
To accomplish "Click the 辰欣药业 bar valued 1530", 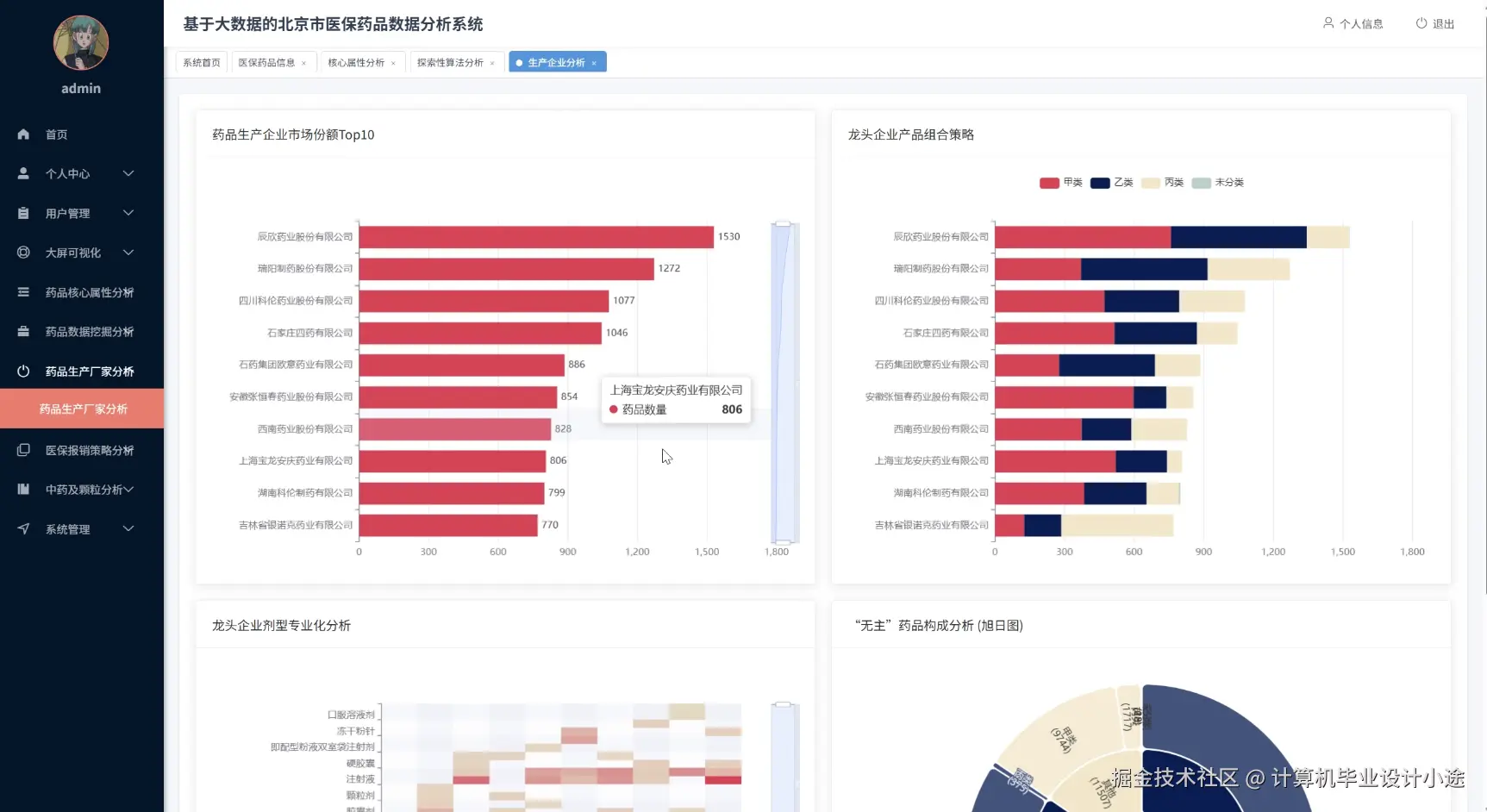I will click(x=536, y=237).
